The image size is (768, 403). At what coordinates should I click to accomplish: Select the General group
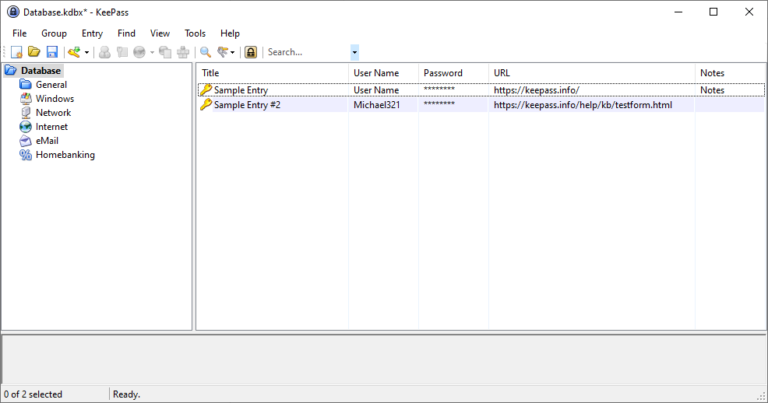[x=51, y=85]
